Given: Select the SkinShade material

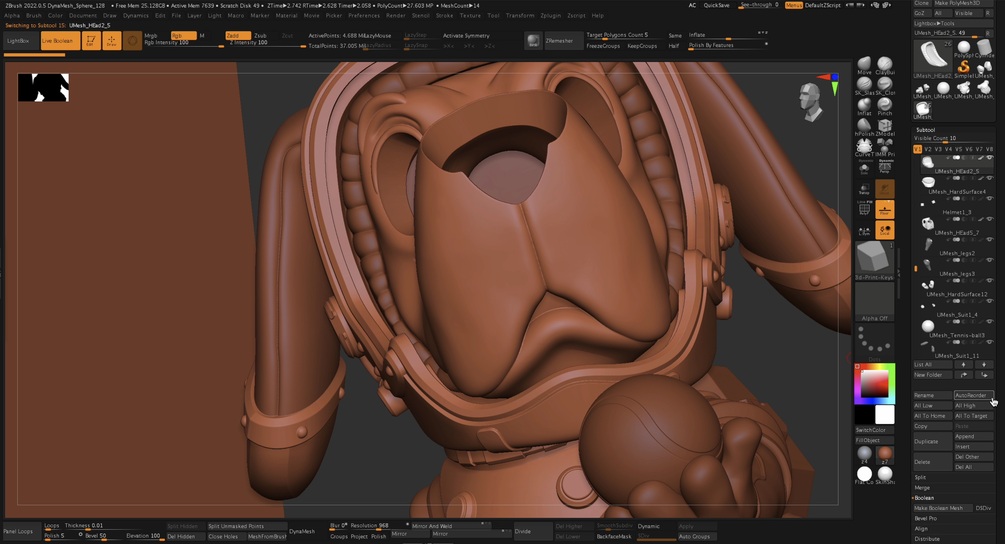Looking at the screenshot, I should coord(885,475).
